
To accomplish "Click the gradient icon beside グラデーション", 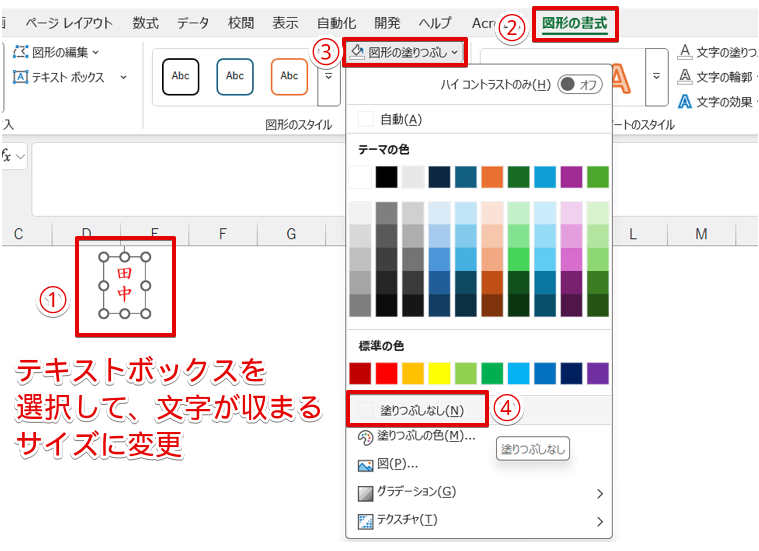I will (x=365, y=493).
